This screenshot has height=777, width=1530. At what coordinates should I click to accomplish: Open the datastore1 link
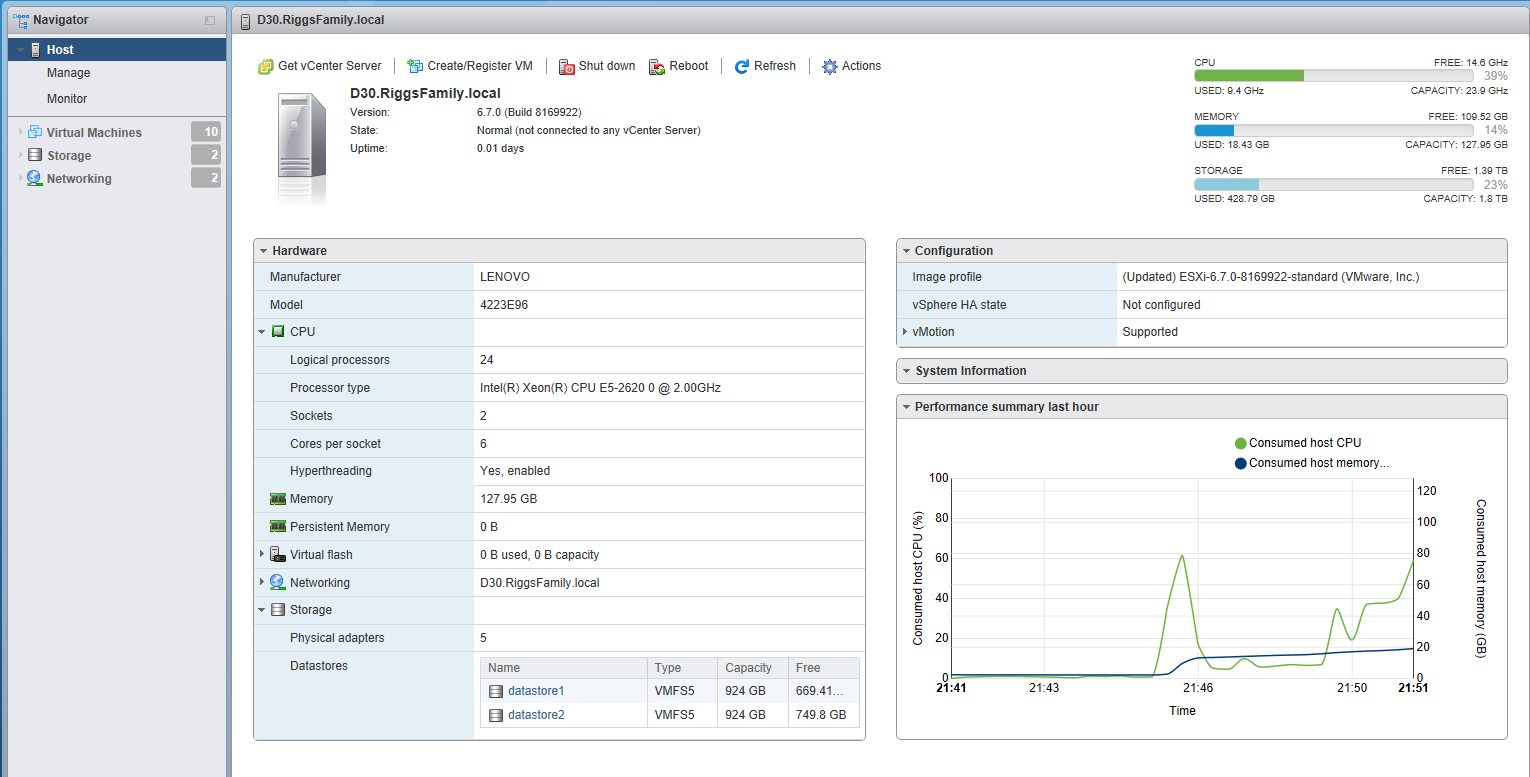536,691
